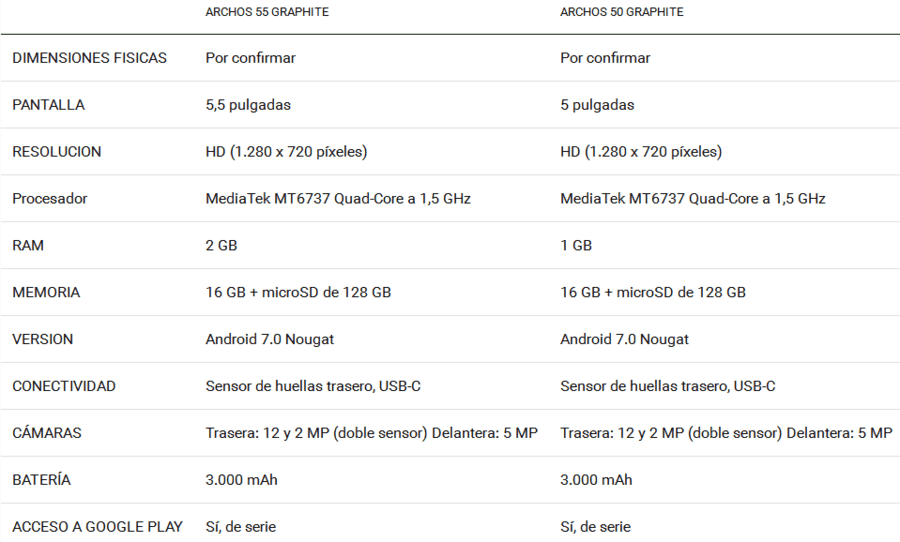This screenshot has width=900, height=542.
Task: Select the RAM row label
Action: [x=28, y=246]
